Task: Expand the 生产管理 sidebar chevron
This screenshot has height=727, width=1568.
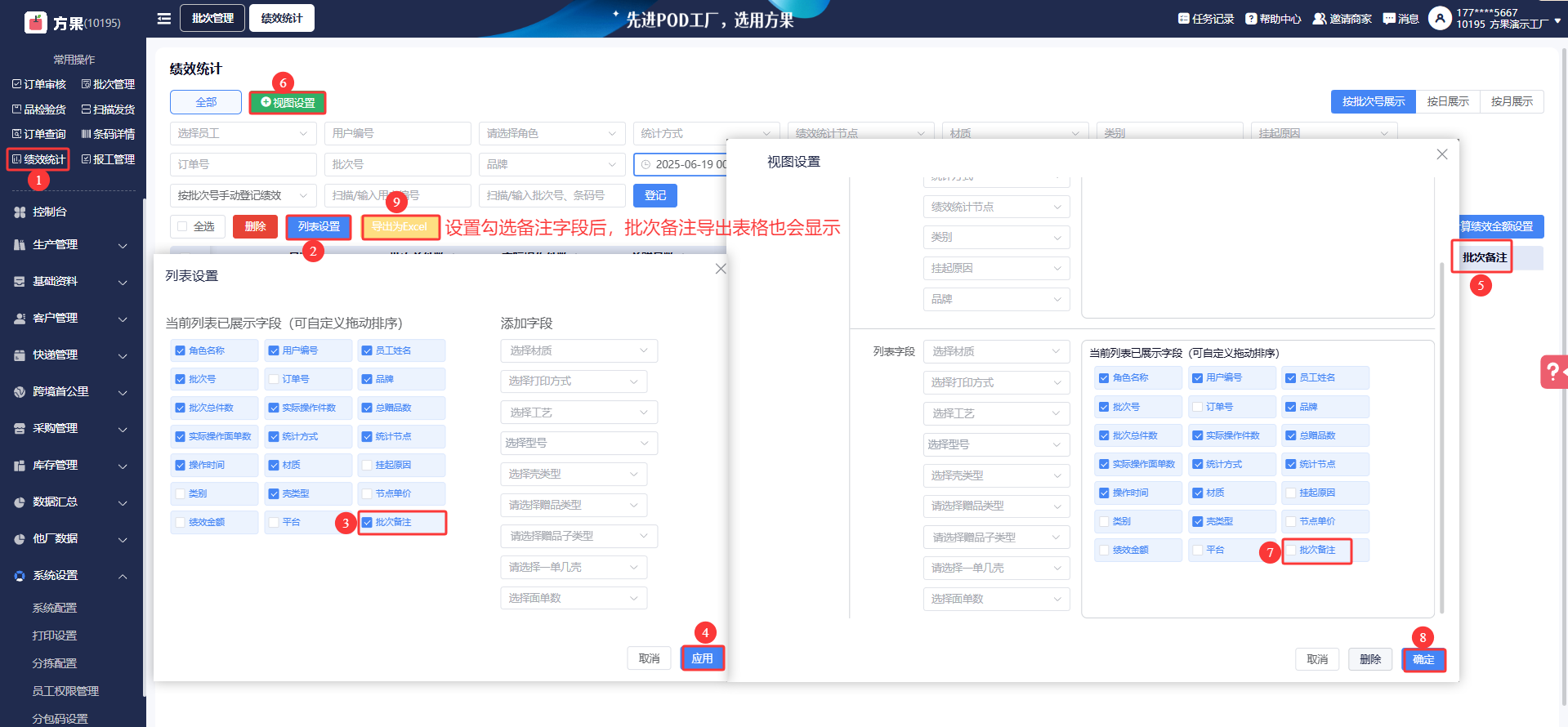Action: point(123,245)
